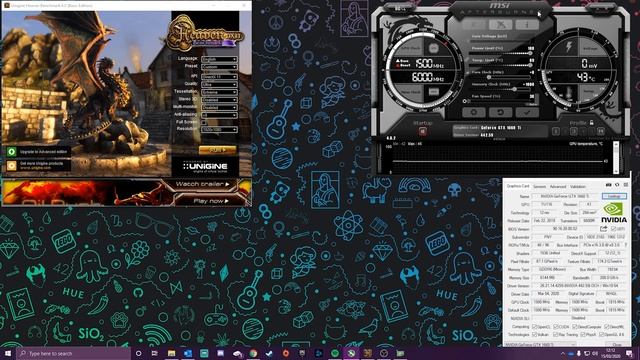Switch to GPU-Z Validation tab
The width and height of the screenshot is (640, 360).
point(578,186)
